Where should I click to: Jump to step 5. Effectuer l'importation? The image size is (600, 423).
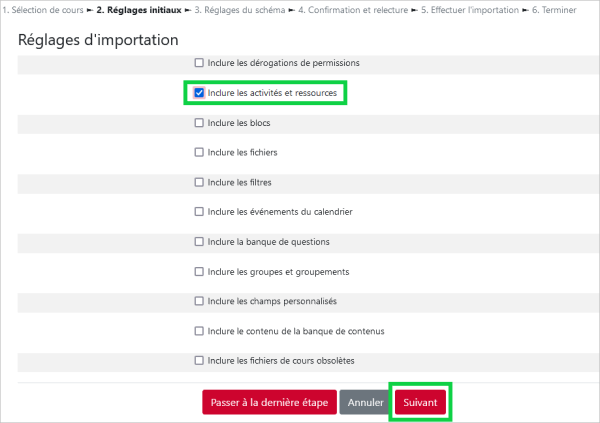tap(470, 10)
